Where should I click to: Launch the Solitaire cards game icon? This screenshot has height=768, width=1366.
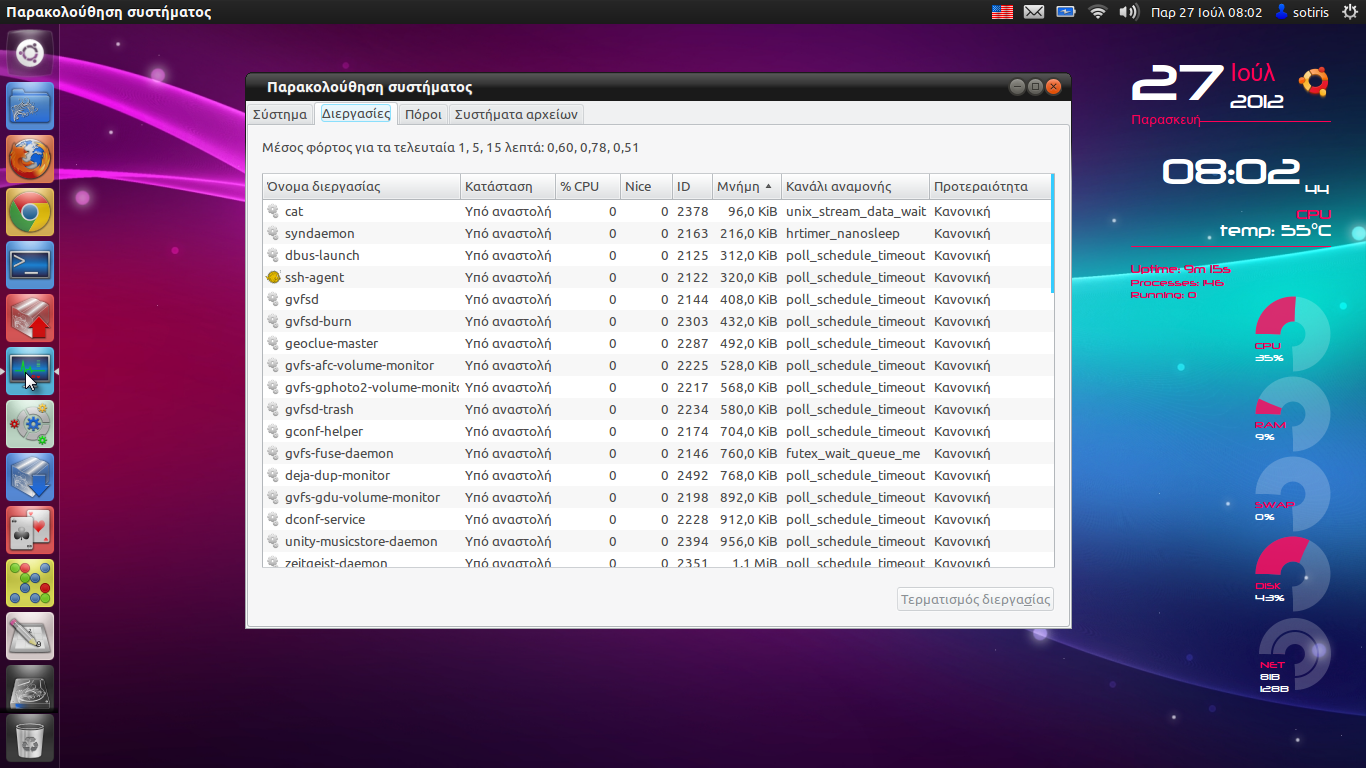[x=30, y=530]
